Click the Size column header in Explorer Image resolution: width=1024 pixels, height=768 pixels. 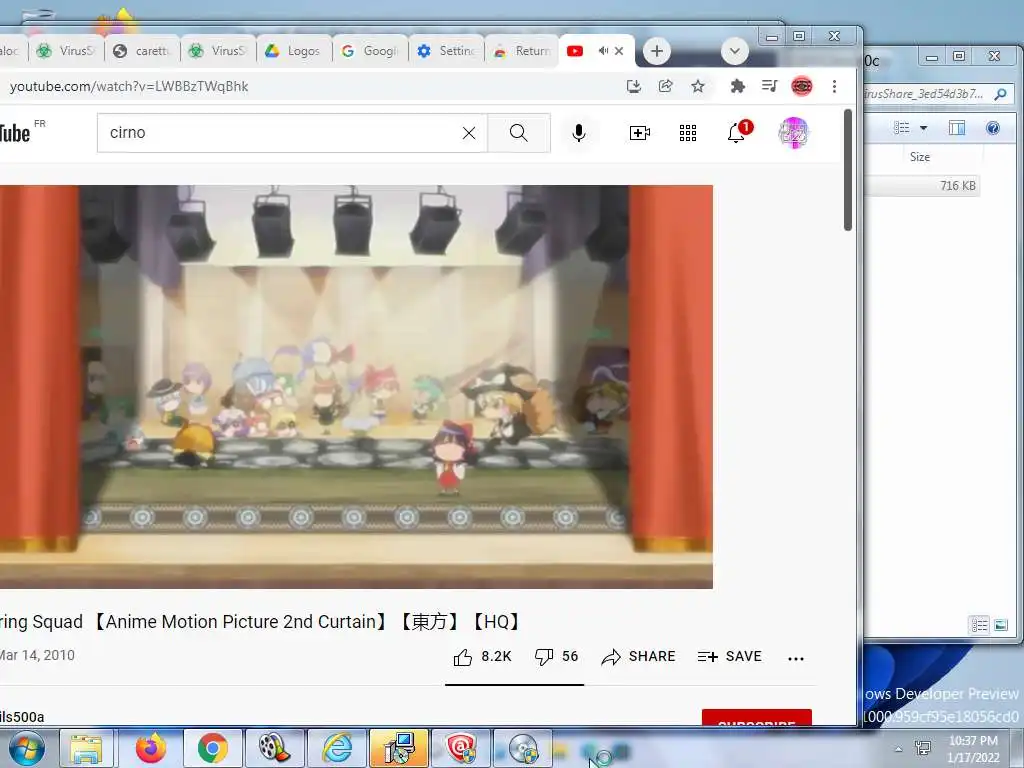922,157
